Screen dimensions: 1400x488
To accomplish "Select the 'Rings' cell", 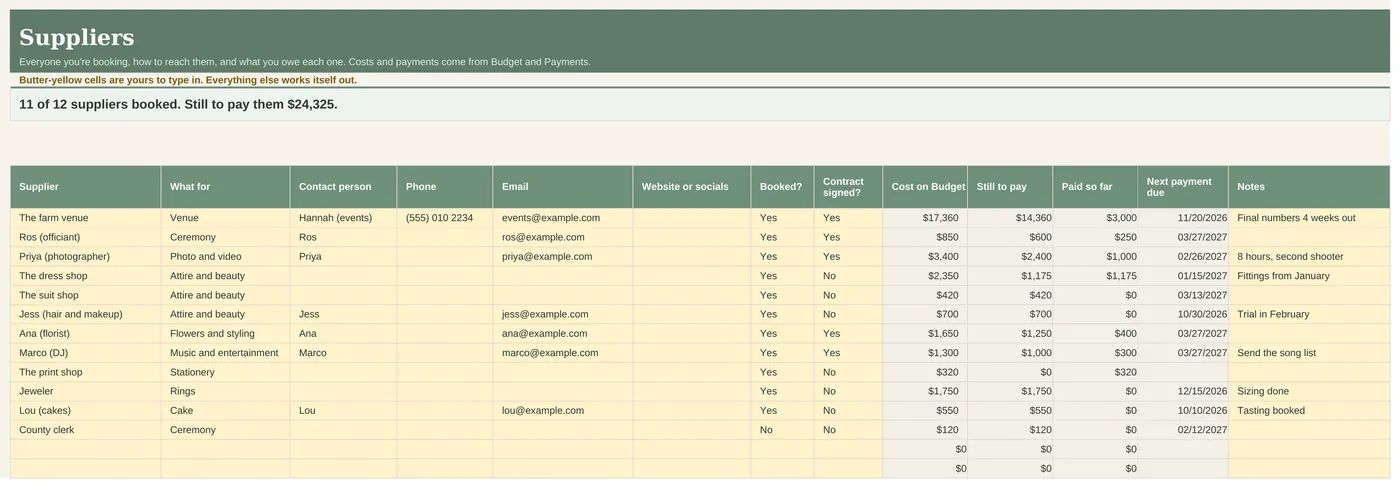I will 226,391.
